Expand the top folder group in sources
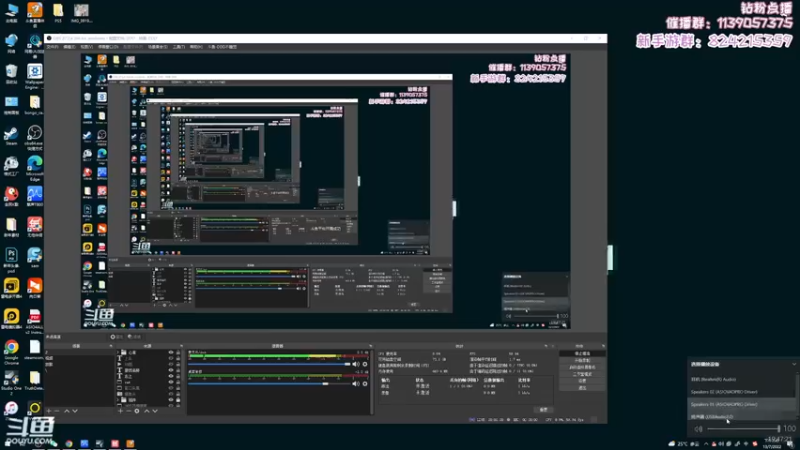This screenshot has width=800, height=450. [118, 353]
